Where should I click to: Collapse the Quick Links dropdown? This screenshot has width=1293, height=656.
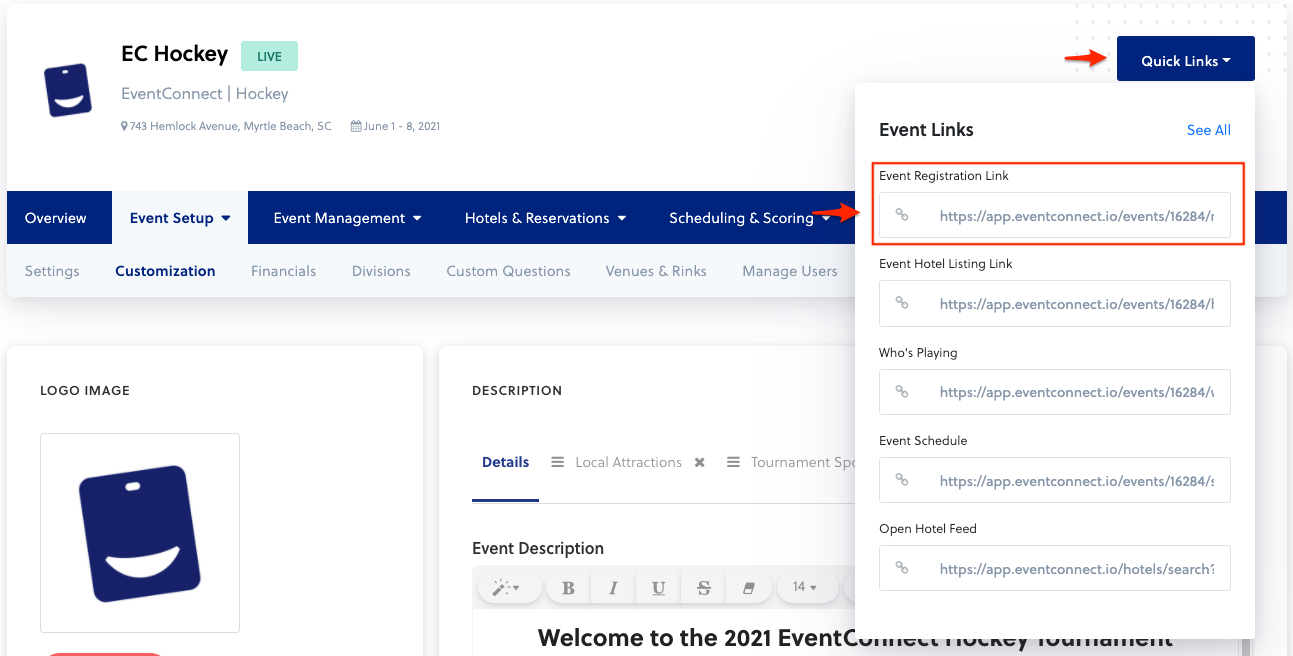point(1185,61)
